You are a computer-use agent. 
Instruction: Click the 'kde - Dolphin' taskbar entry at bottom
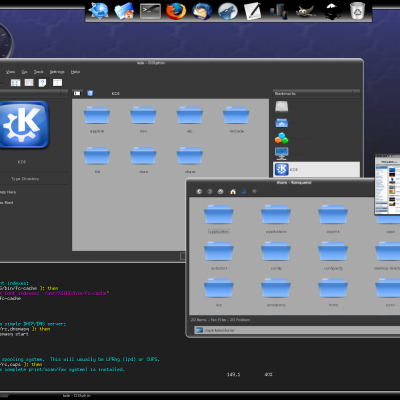coord(77,396)
